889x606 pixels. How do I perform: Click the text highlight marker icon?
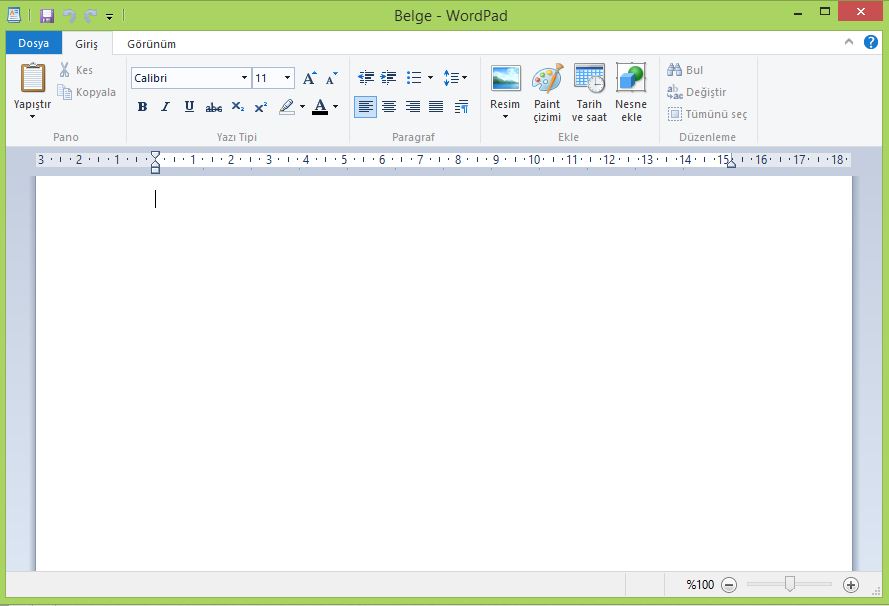(x=287, y=107)
